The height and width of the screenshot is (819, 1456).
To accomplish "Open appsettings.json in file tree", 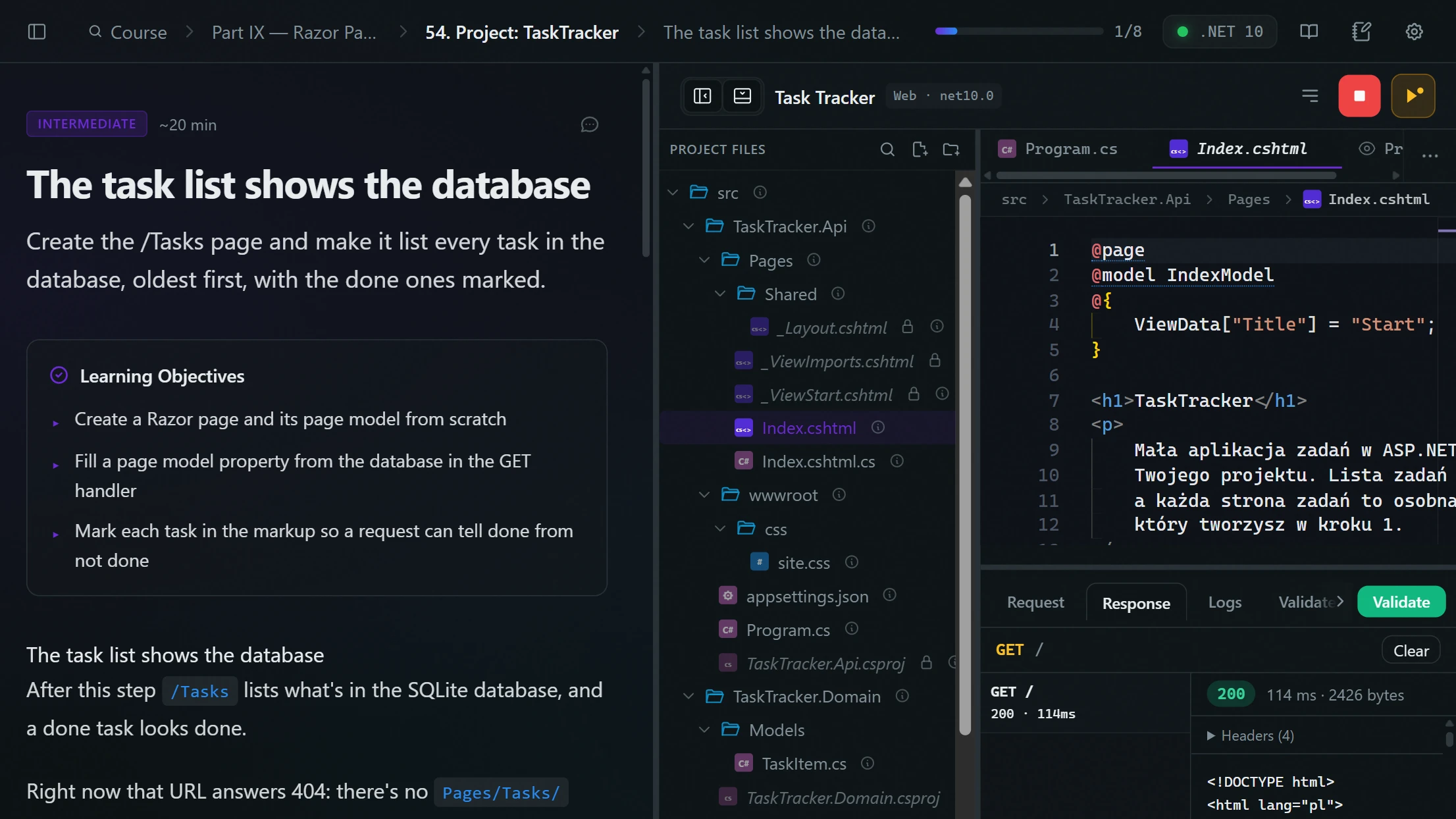I will pyautogui.click(x=807, y=596).
